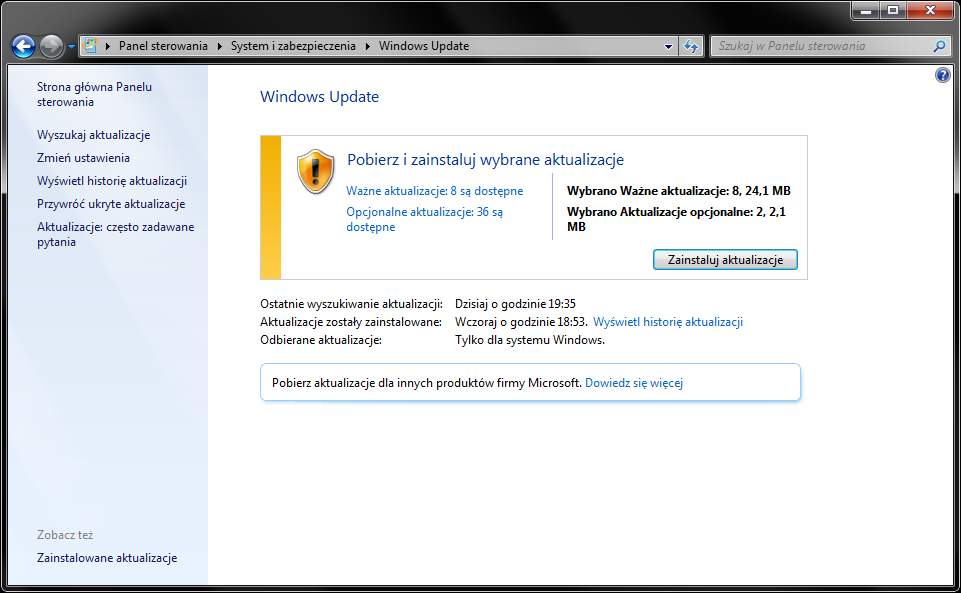Image resolution: width=961 pixels, height=593 pixels.
Task: Expand the chevron before Panel sterowania
Action: [108, 46]
